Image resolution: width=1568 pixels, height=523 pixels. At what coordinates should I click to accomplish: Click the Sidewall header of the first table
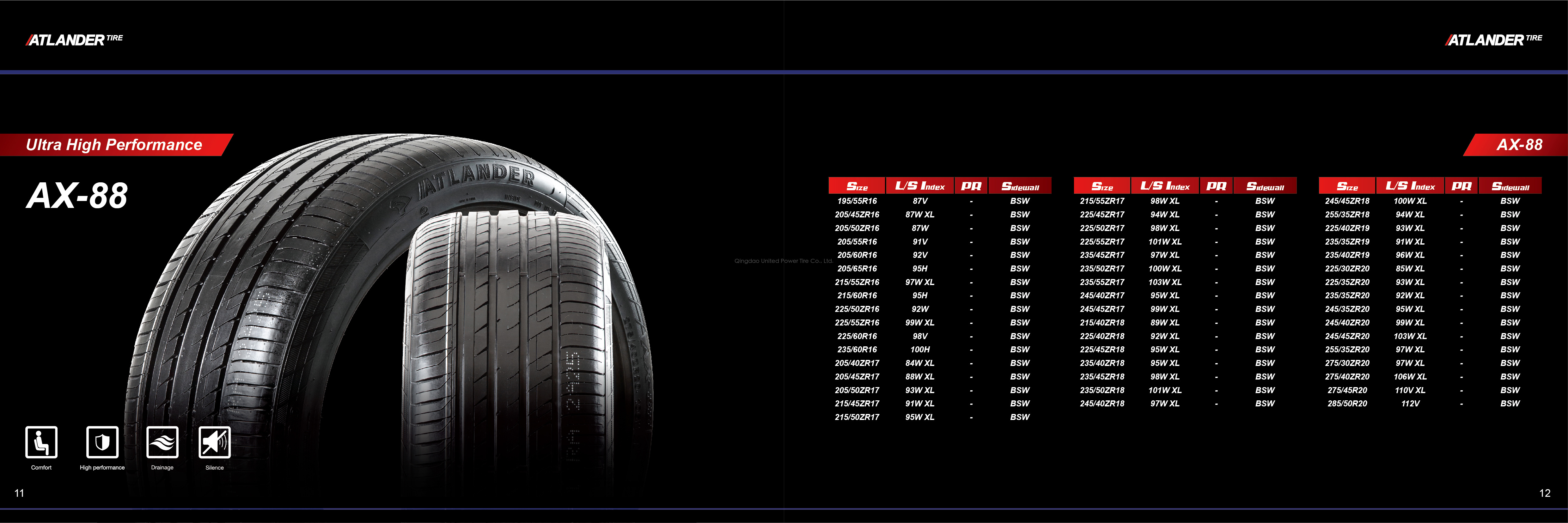(1020, 186)
